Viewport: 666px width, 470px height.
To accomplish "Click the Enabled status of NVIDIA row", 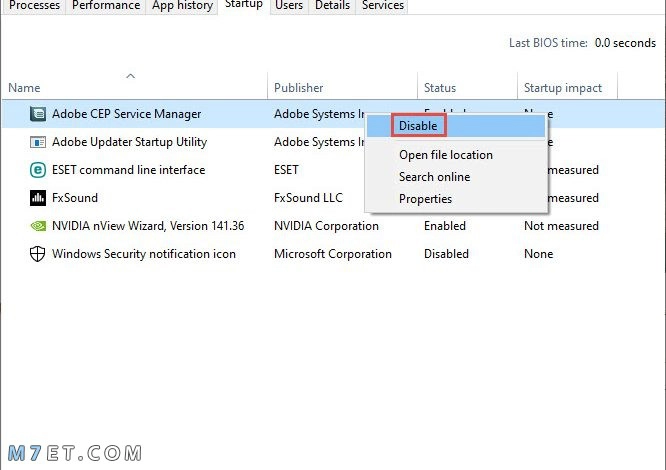I will point(445,226).
